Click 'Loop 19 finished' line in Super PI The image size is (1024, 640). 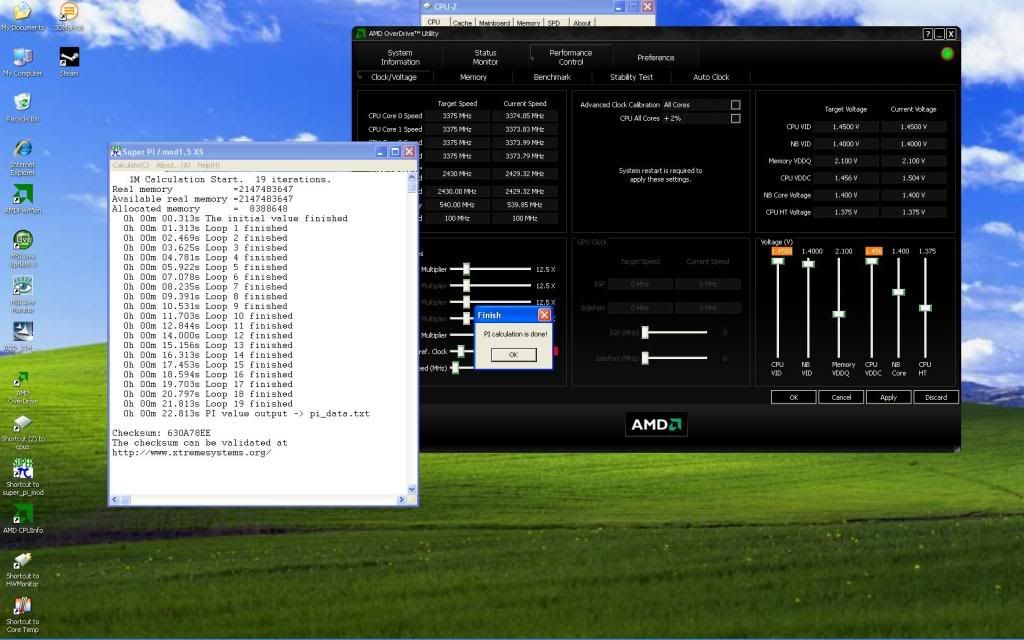[206, 404]
